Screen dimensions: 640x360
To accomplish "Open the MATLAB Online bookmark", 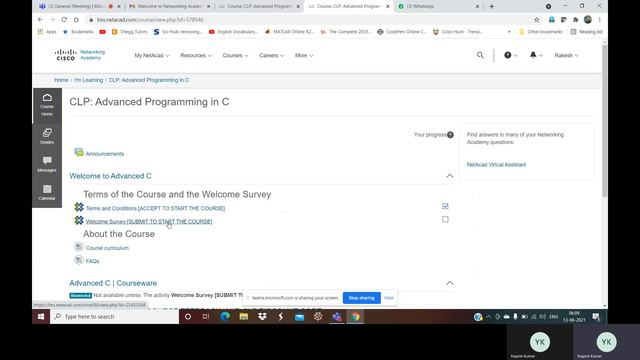I will 289,31.
